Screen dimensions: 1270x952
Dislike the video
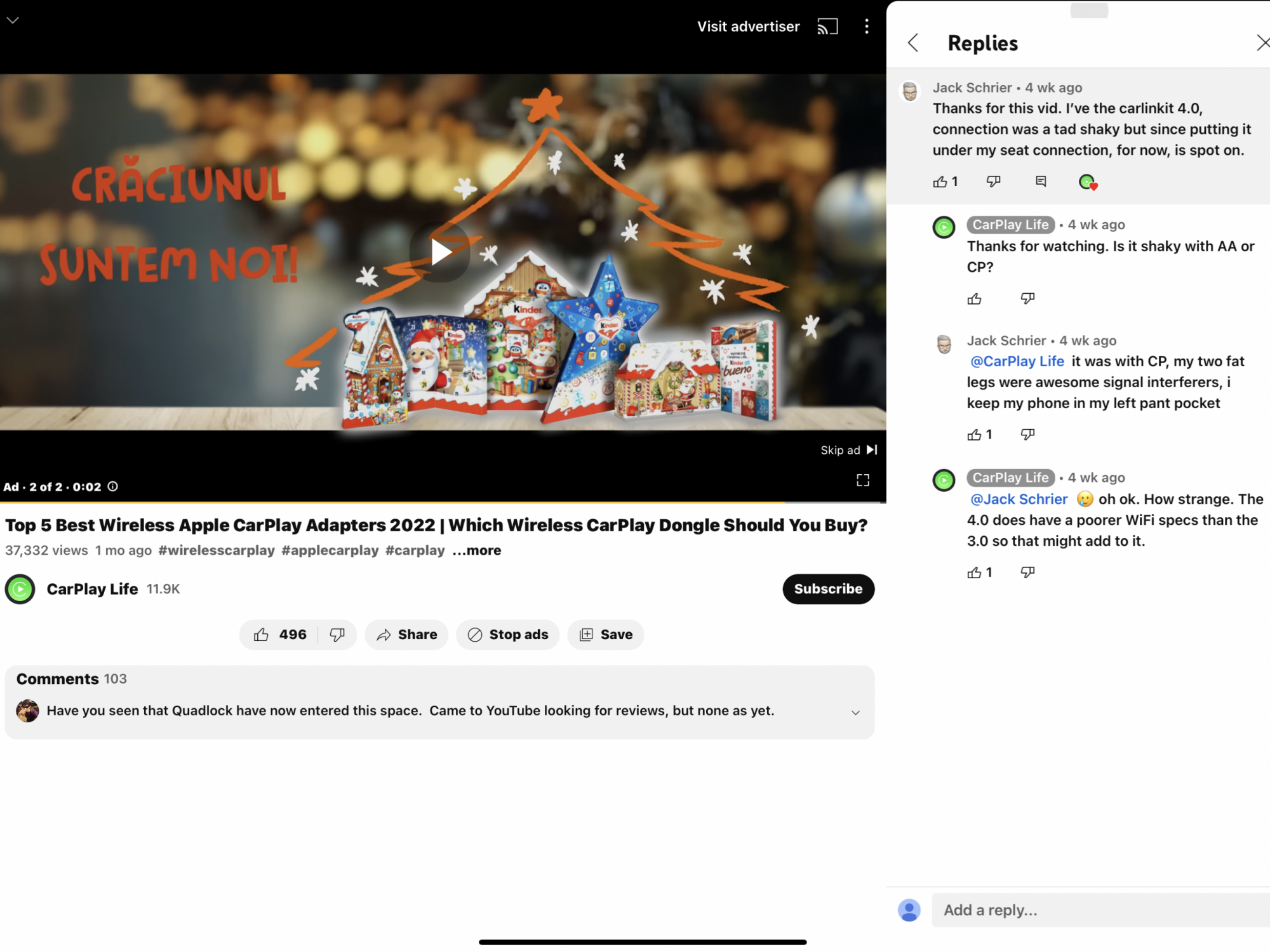(337, 635)
